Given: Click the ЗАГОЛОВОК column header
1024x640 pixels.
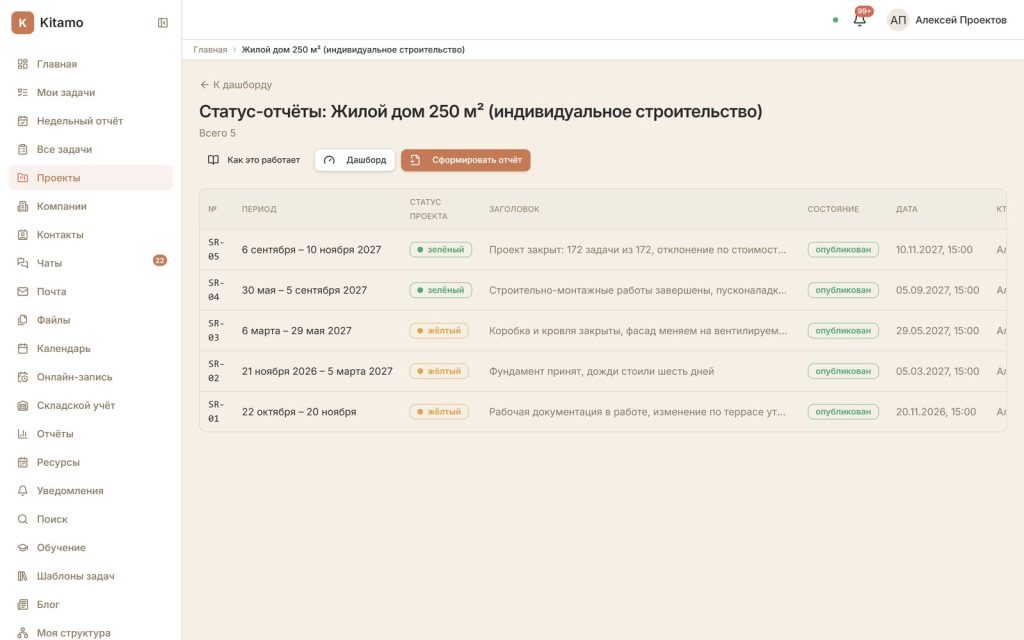Looking at the screenshot, I should [514, 209].
